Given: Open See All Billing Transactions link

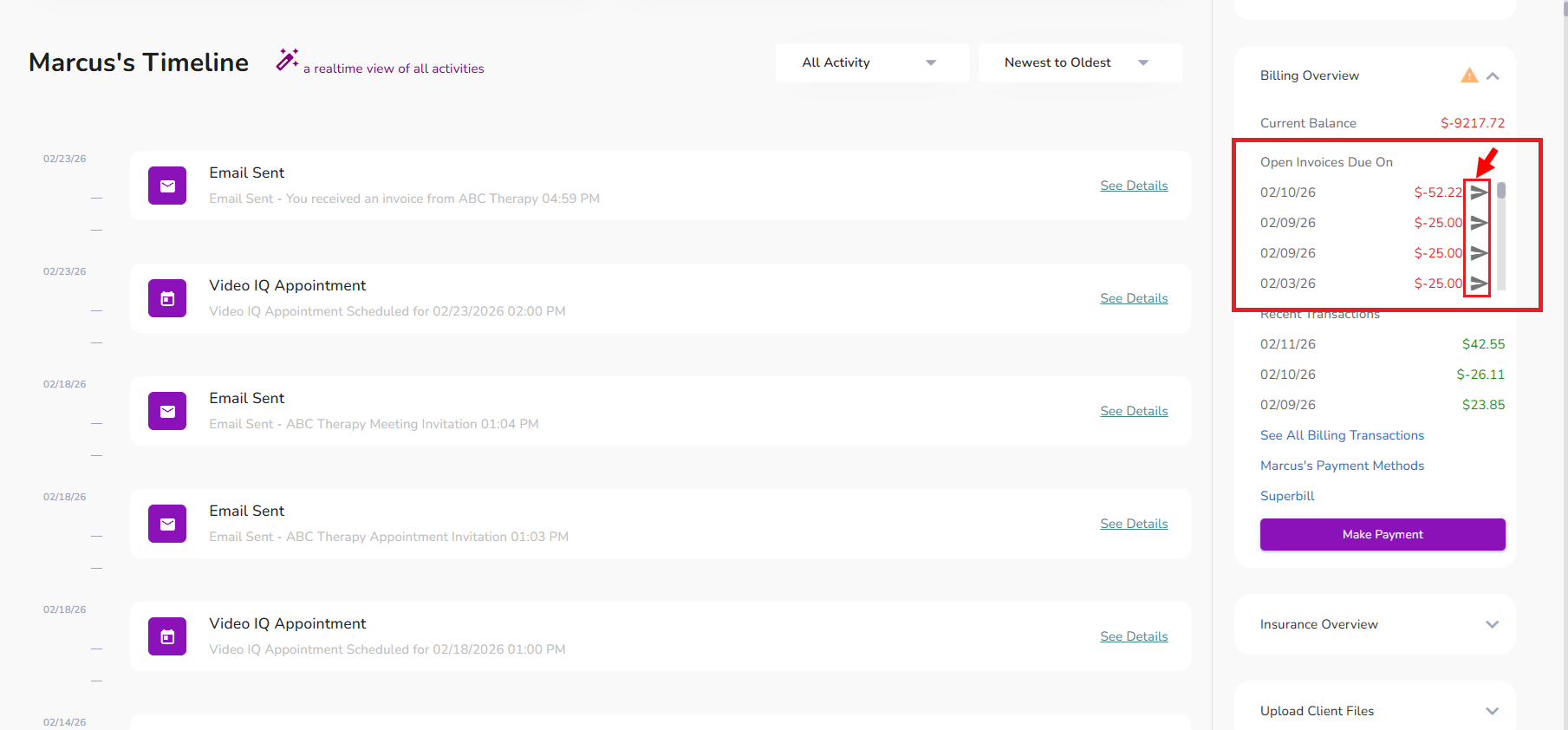Looking at the screenshot, I should 1342,435.
